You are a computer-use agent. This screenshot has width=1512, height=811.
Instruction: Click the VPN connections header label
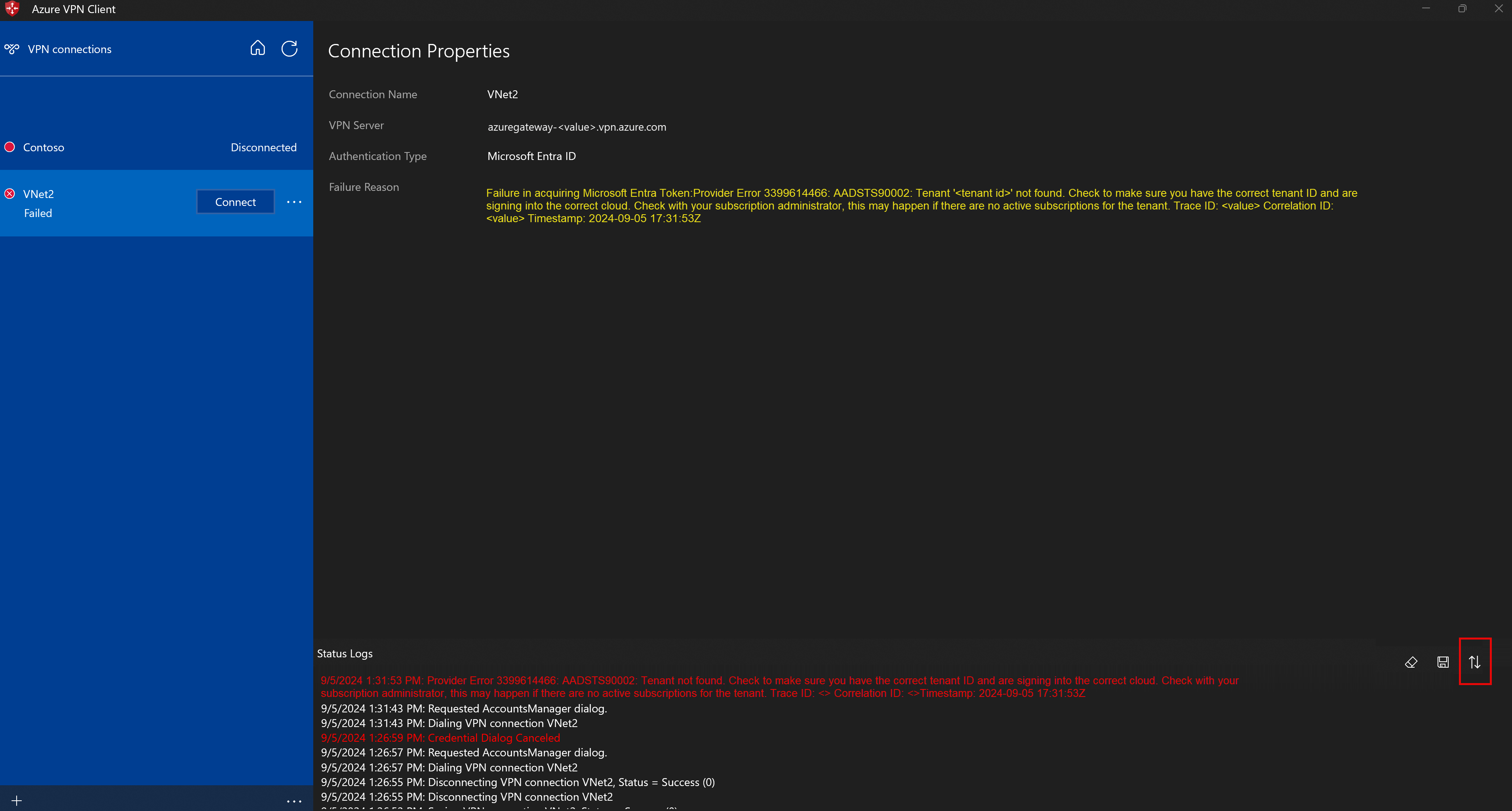point(69,49)
